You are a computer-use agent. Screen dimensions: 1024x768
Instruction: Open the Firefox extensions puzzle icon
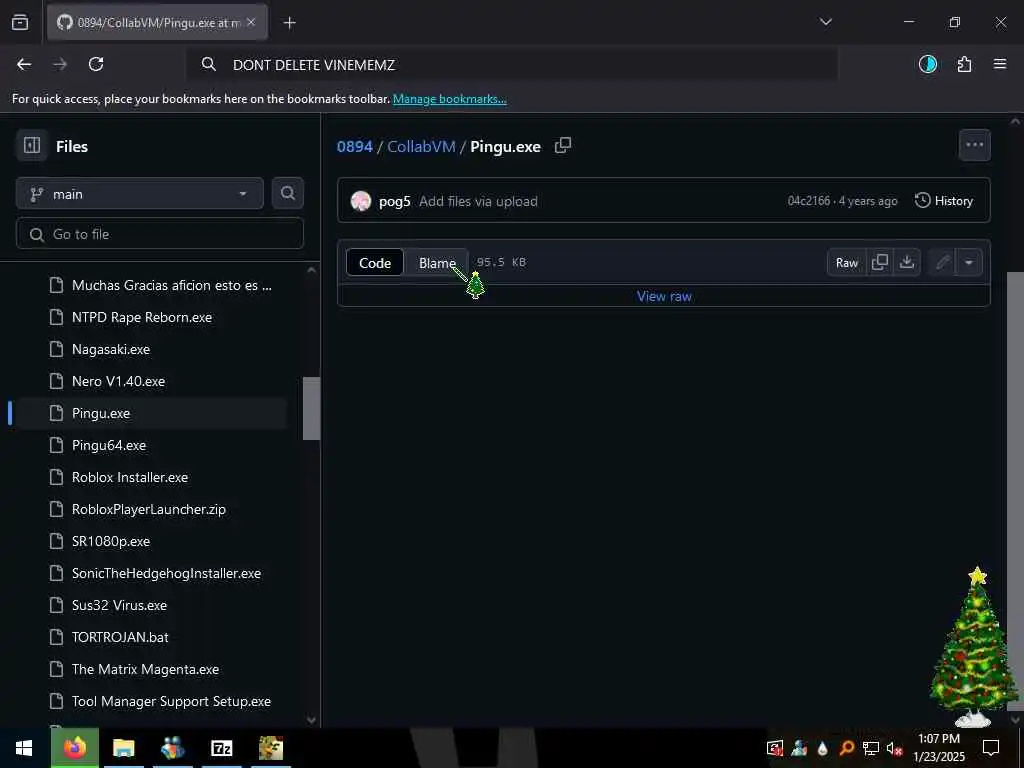pos(964,64)
